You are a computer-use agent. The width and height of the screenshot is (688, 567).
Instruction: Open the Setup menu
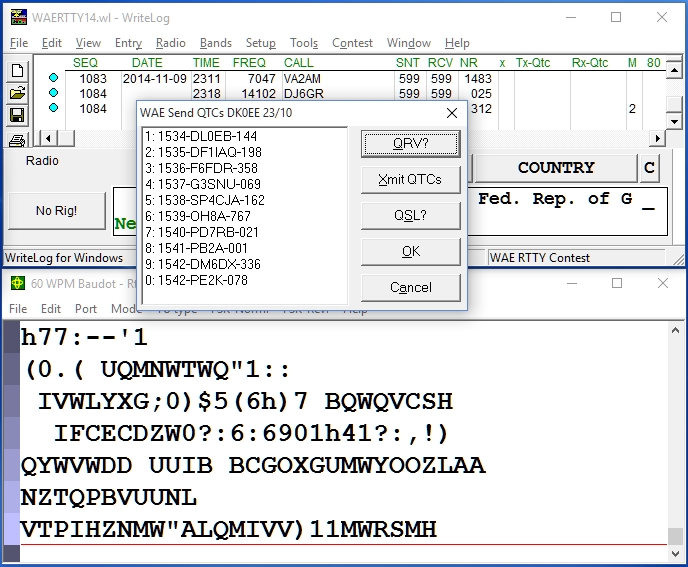coord(261,43)
